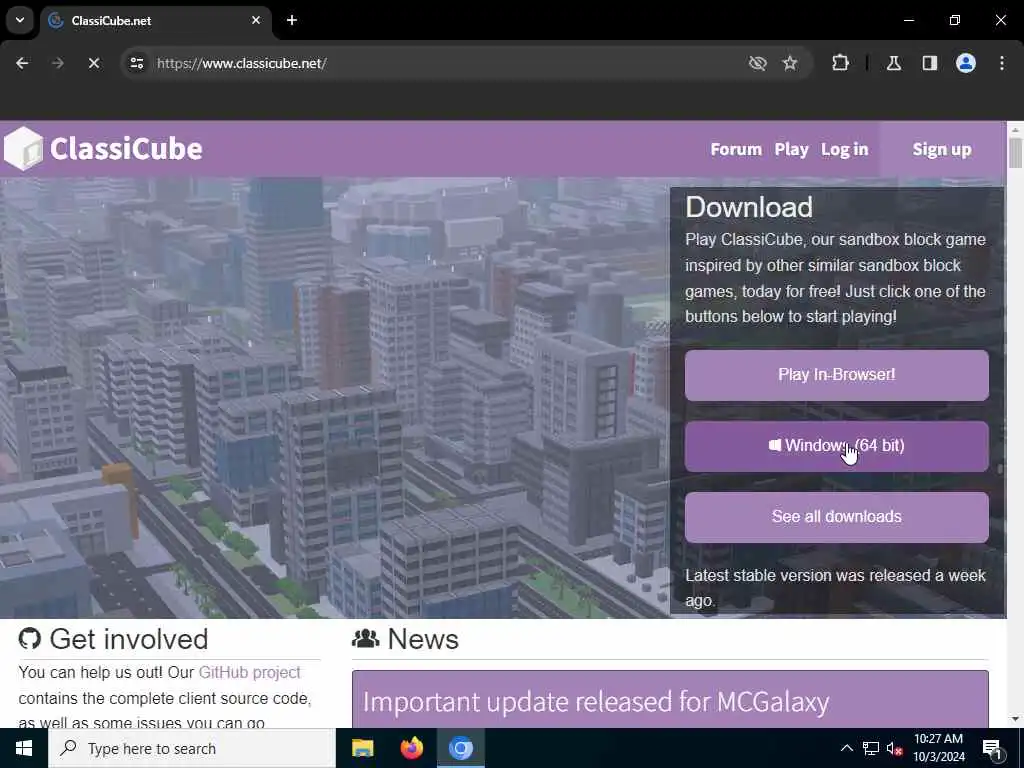
Task: Click the Chrome taskbar icon
Action: [x=460, y=748]
